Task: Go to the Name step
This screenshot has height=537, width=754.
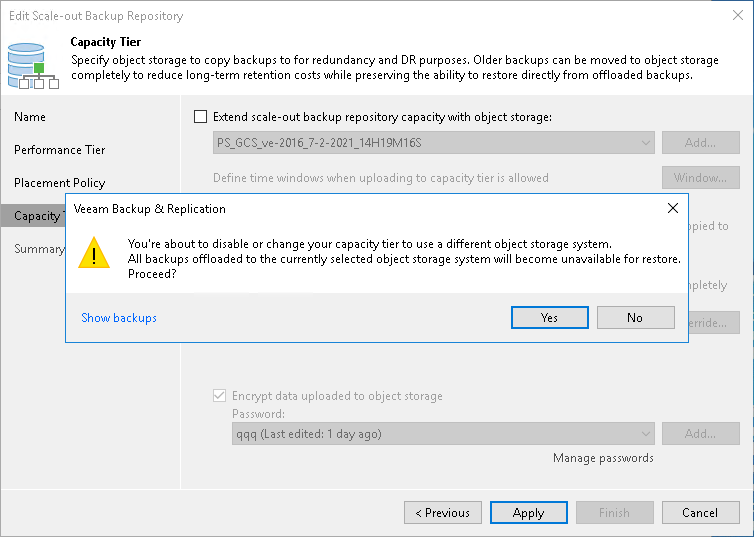Action: 30,117
